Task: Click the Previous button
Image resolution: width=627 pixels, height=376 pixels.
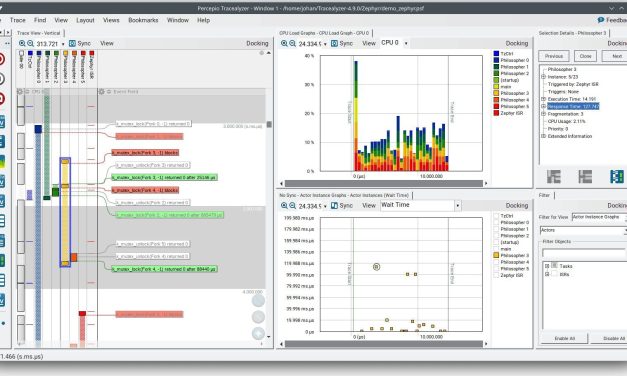Action: coord(554,56)
